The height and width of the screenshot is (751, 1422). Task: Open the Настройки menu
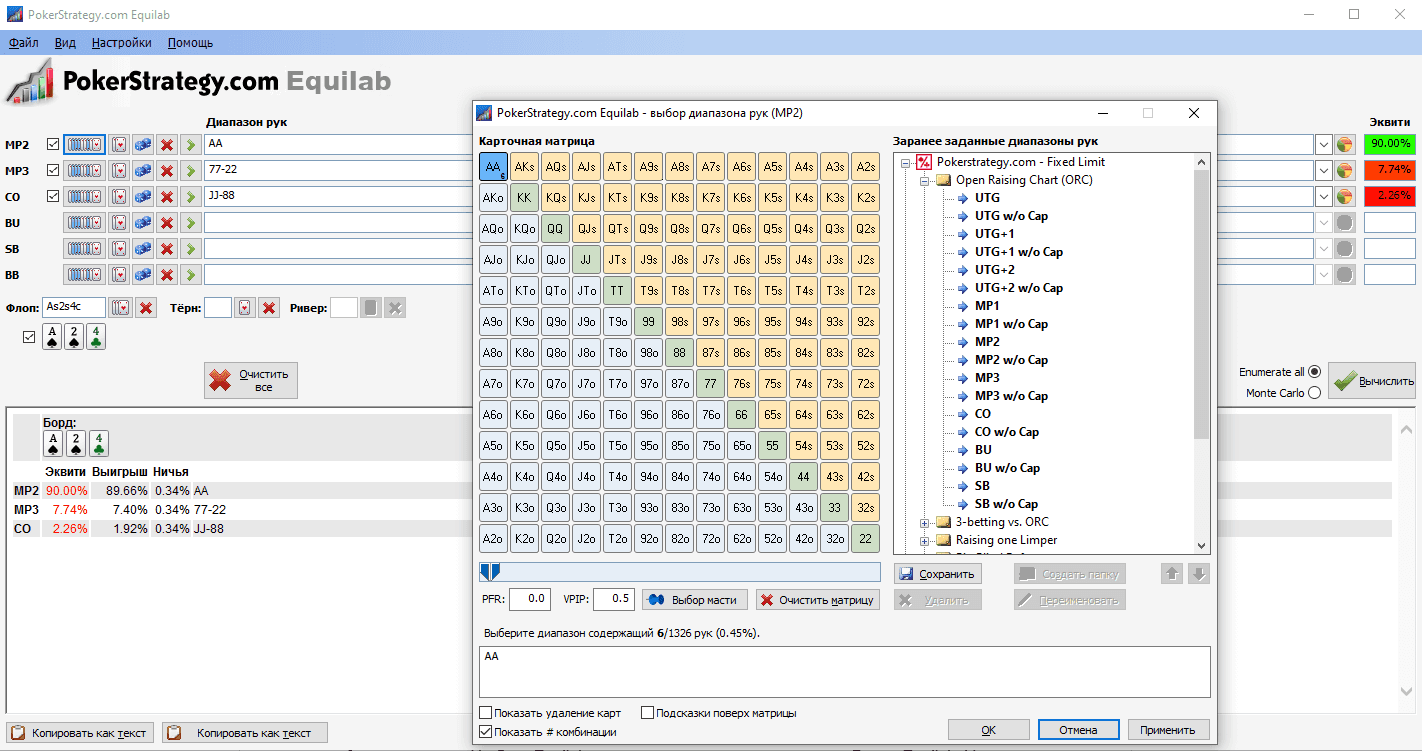click(x=122, y=43)
